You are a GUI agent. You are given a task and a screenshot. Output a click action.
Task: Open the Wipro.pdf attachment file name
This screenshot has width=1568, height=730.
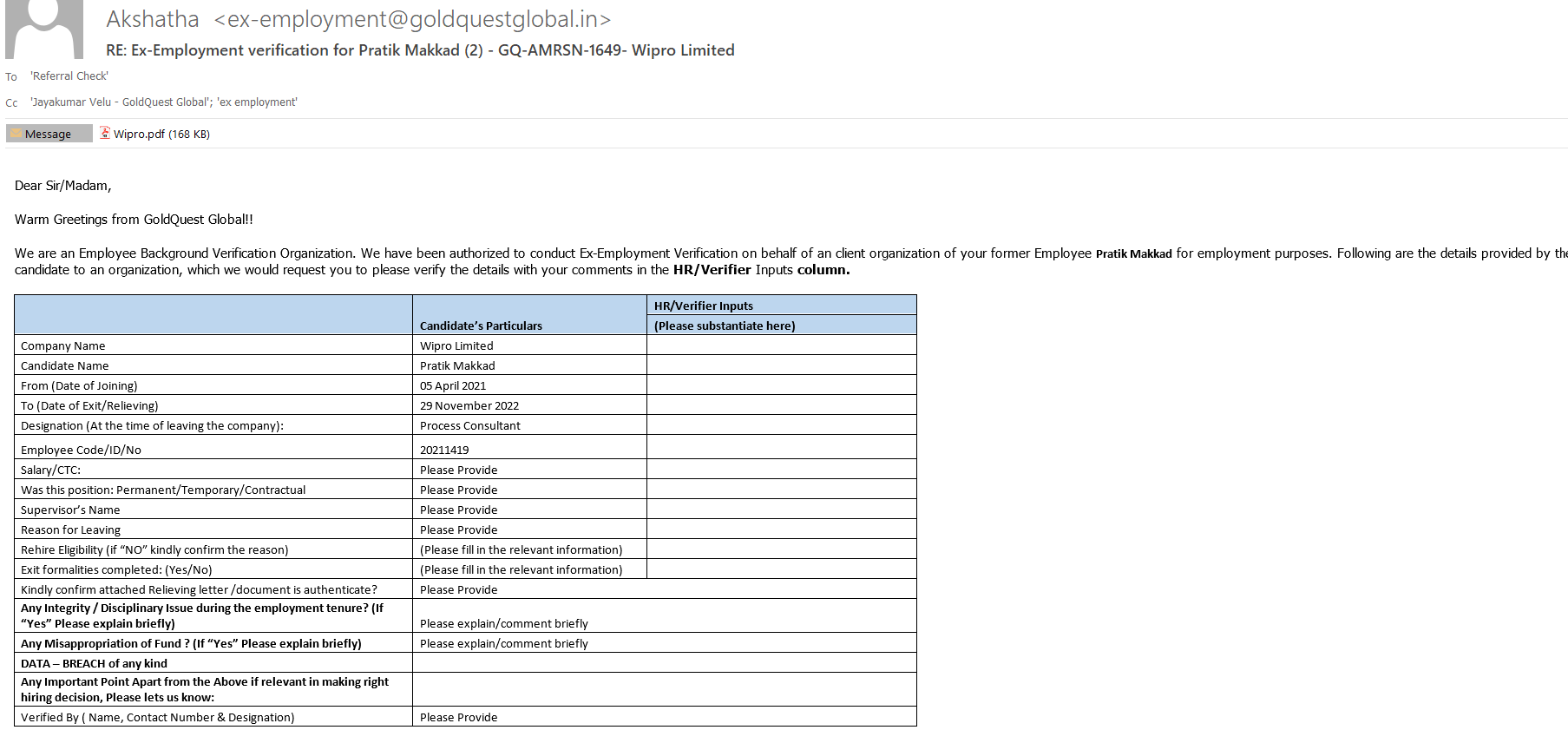139,135
